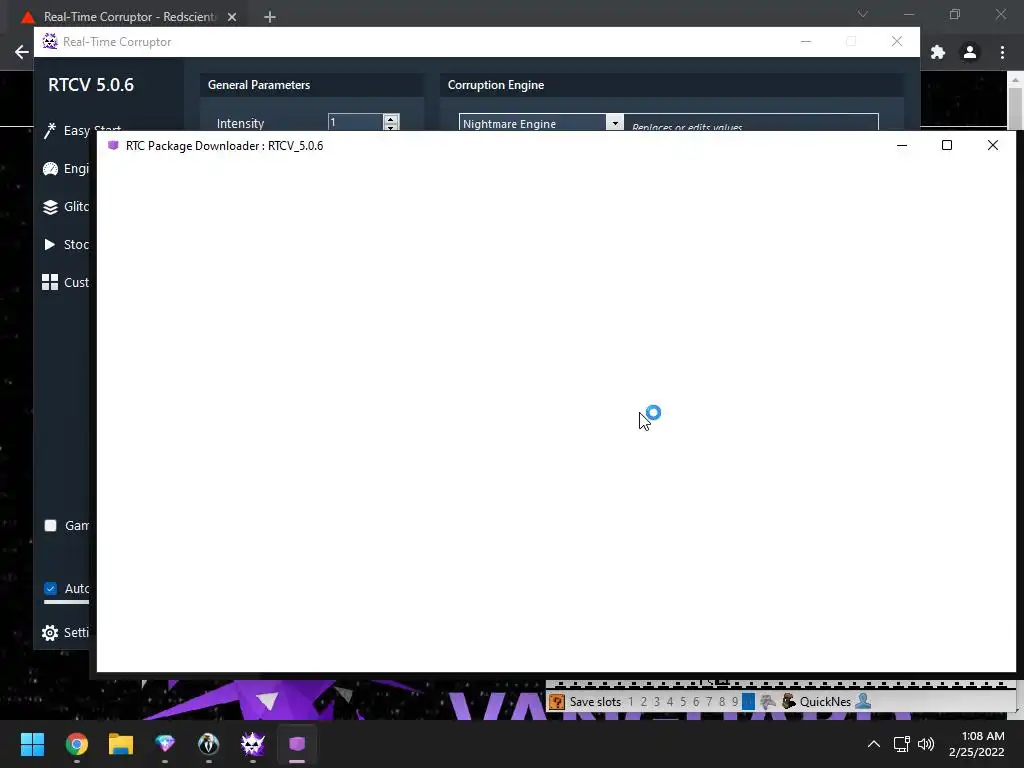Image resolution: width=1024 pixels, height=768 pixels.
Task: Open the Engine gauge icon in sidebar
Action: (50, 168)
